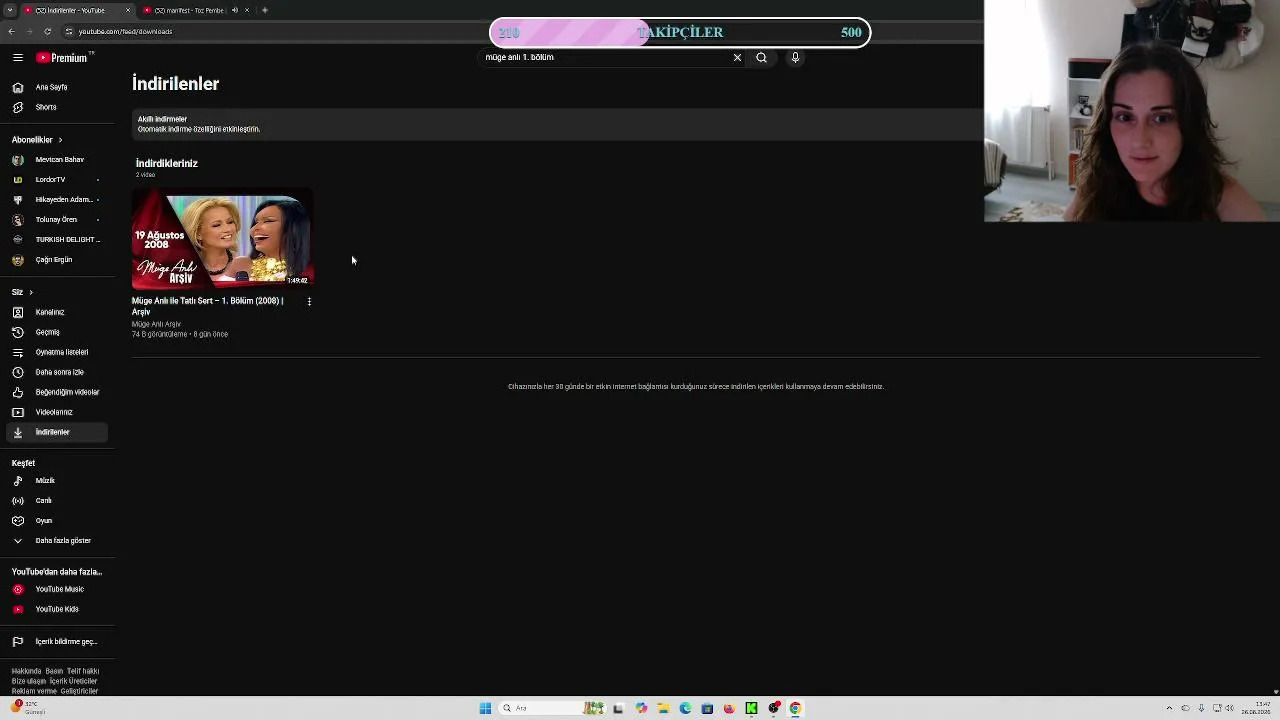Click the TAKİPÇİLER follower goal progress bar

[680, 32]
